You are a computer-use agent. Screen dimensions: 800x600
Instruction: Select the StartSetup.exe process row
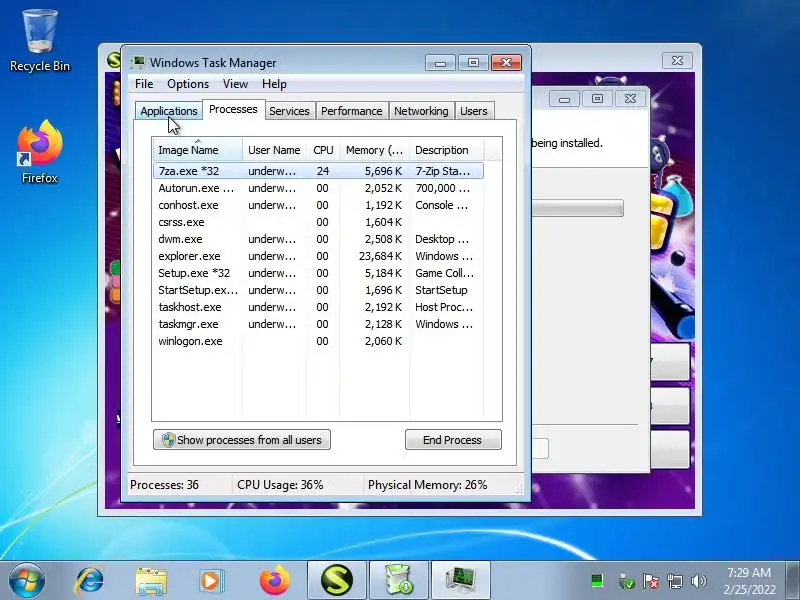tap(318, 290)
